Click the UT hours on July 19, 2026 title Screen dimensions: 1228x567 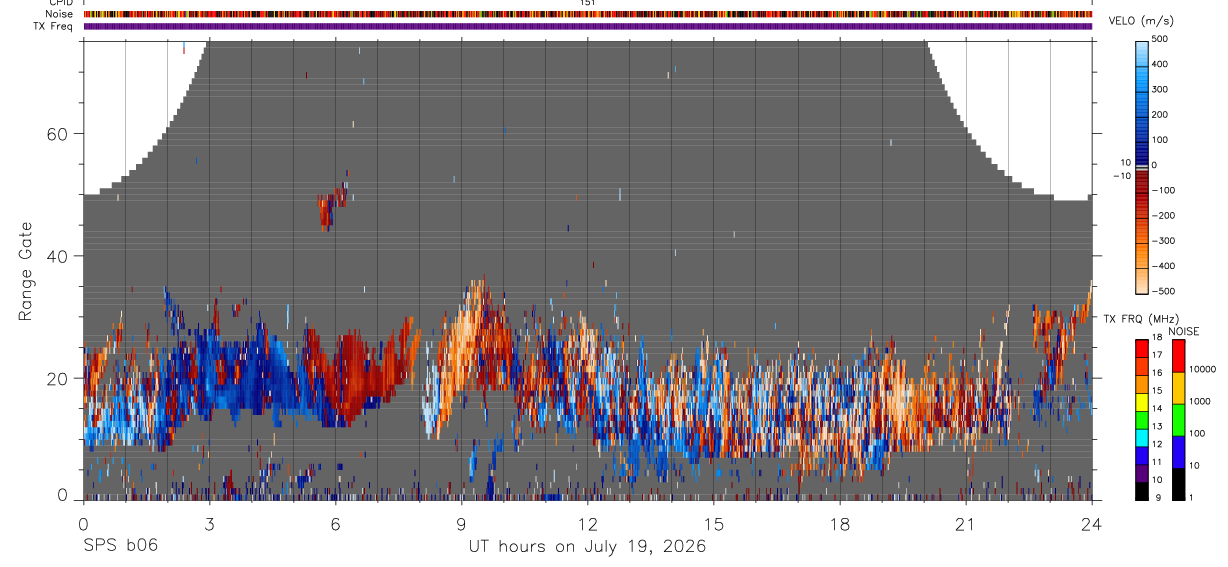click(x=588, y=547)
